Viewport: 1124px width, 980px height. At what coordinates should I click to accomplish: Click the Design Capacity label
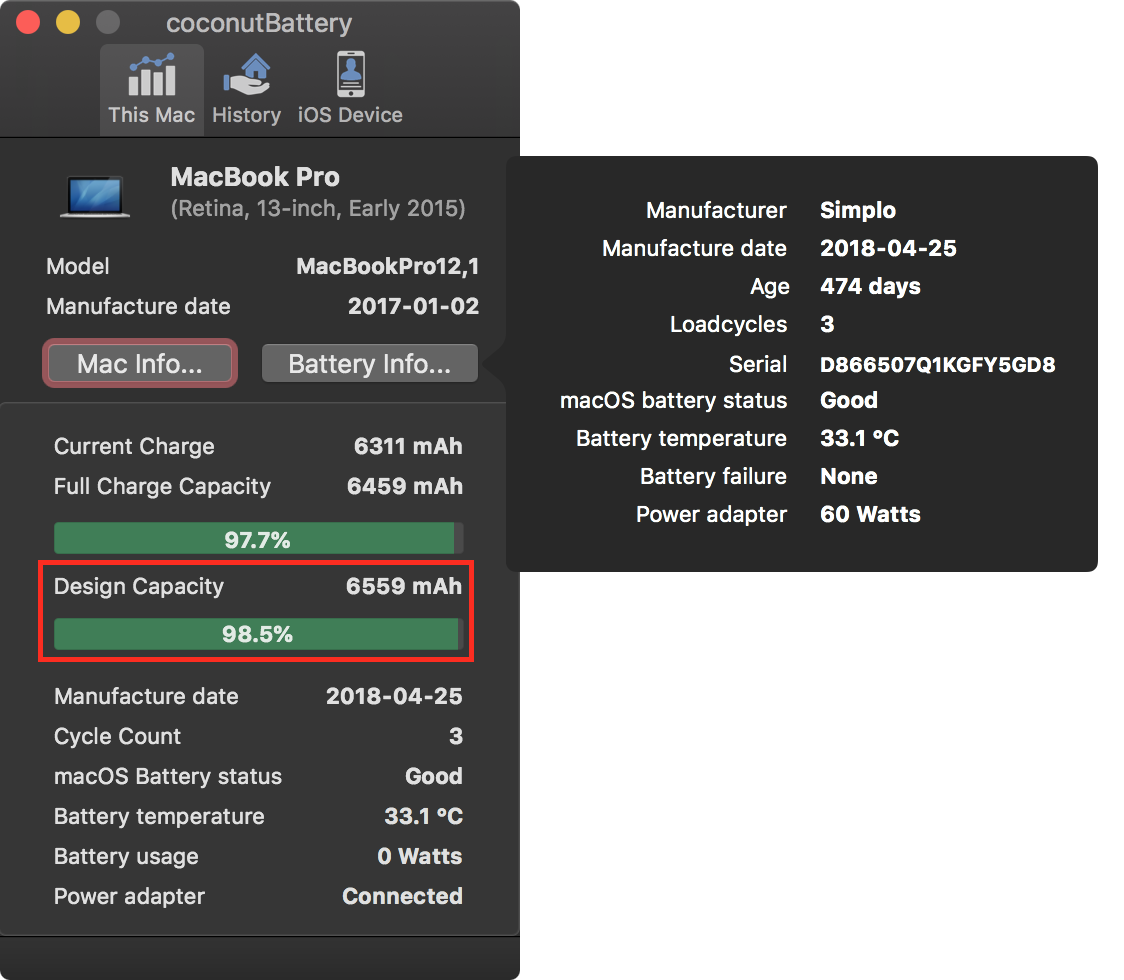pos(139,586)
